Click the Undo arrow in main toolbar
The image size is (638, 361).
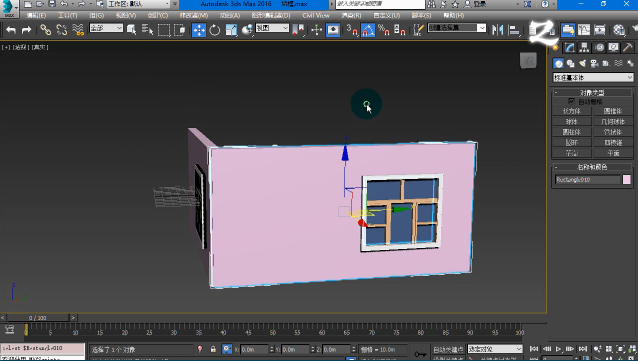[x=11, y=30]
